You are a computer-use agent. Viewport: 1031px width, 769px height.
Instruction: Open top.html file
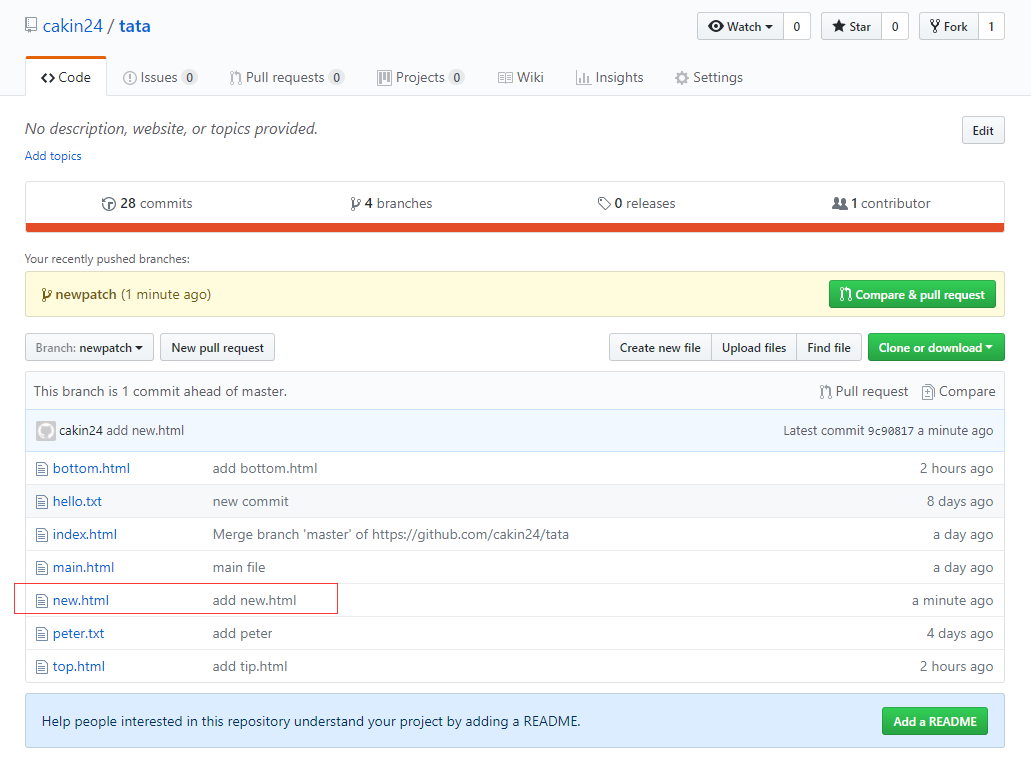(79, 666)
